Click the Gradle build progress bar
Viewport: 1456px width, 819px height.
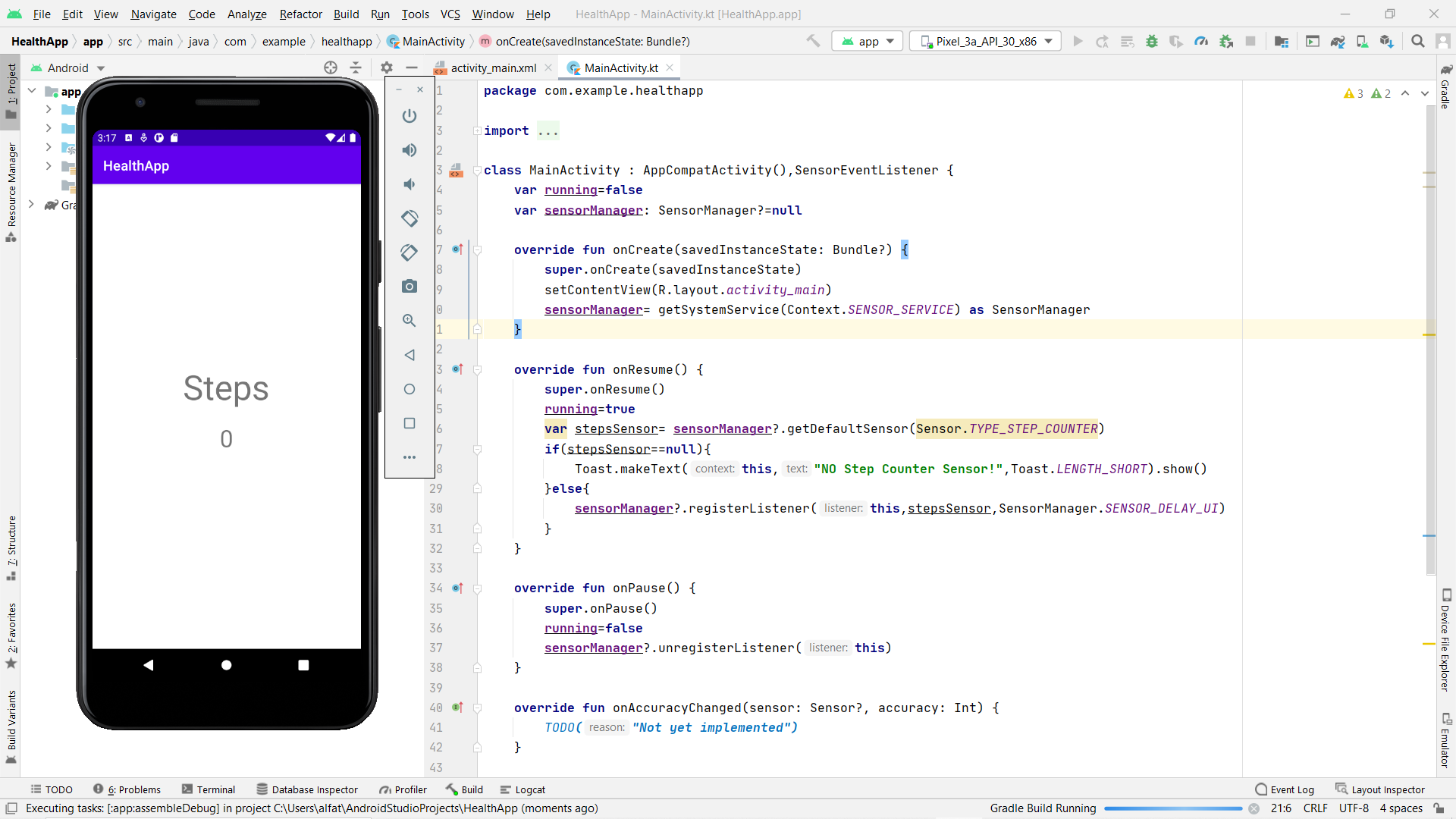click(1172, 808)
